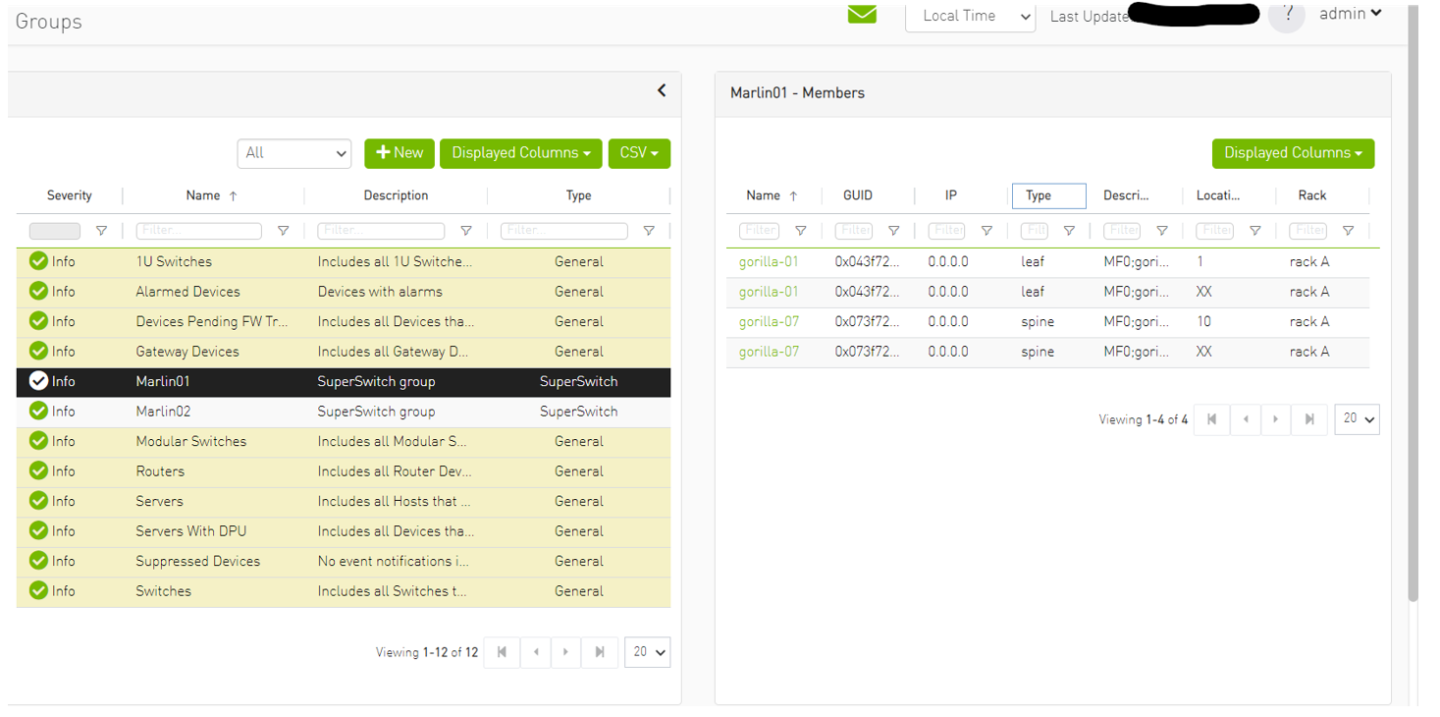Click the filter funnel icon under Description

click(x=466, y=231)
